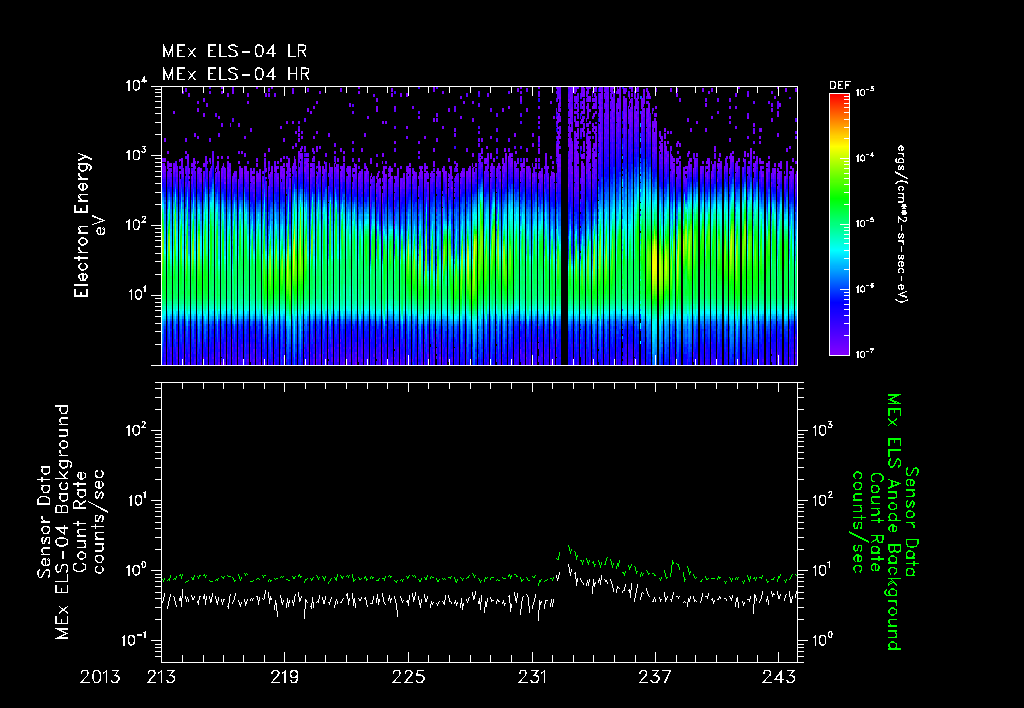Click the 10^3 tick on the right count axis
Viewport: 1024px width, 708px height.
[x=821, y=430]
